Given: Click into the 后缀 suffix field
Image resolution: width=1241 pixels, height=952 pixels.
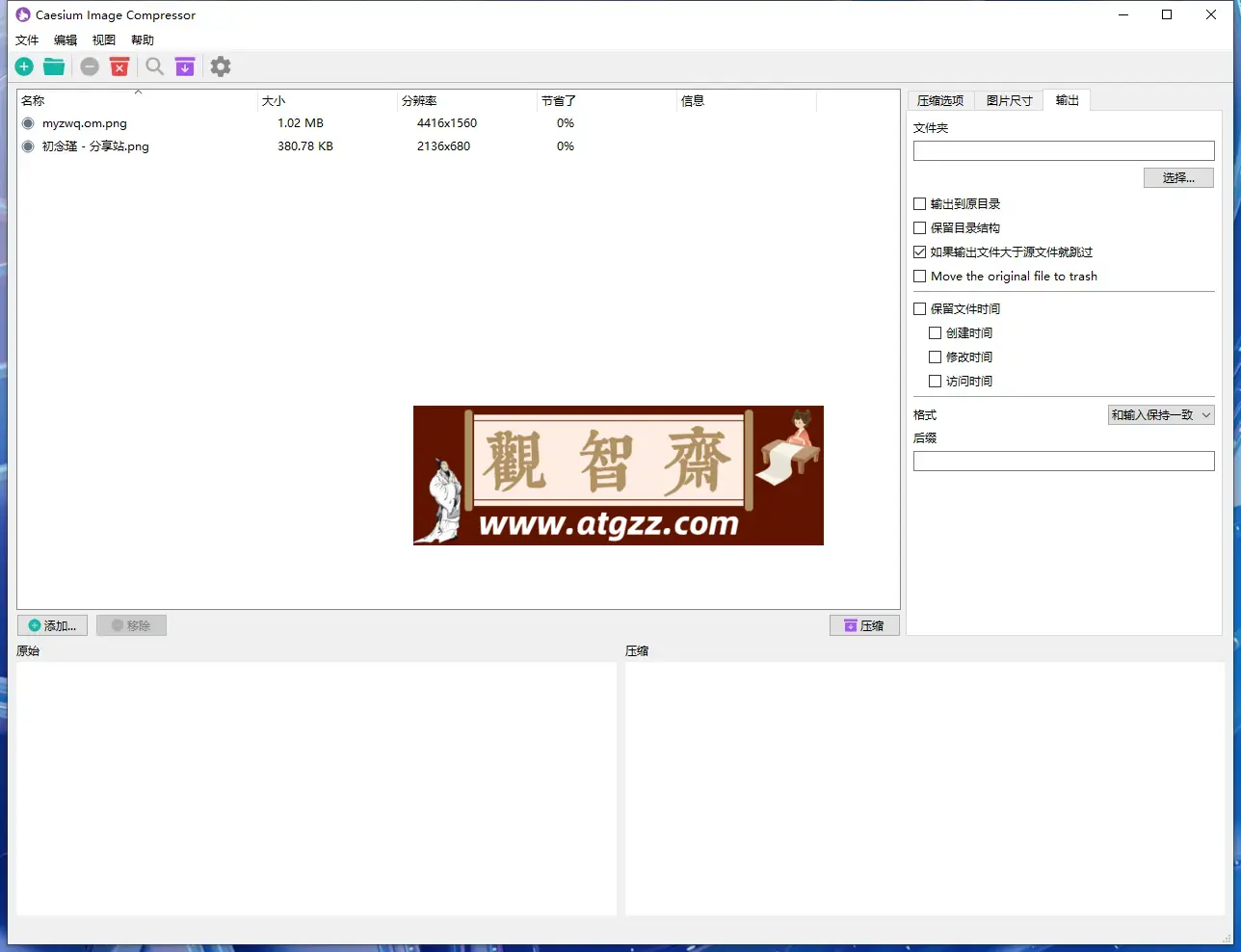Looking at the screenshot, I should pyautogui.click(x=1064, y=462).
